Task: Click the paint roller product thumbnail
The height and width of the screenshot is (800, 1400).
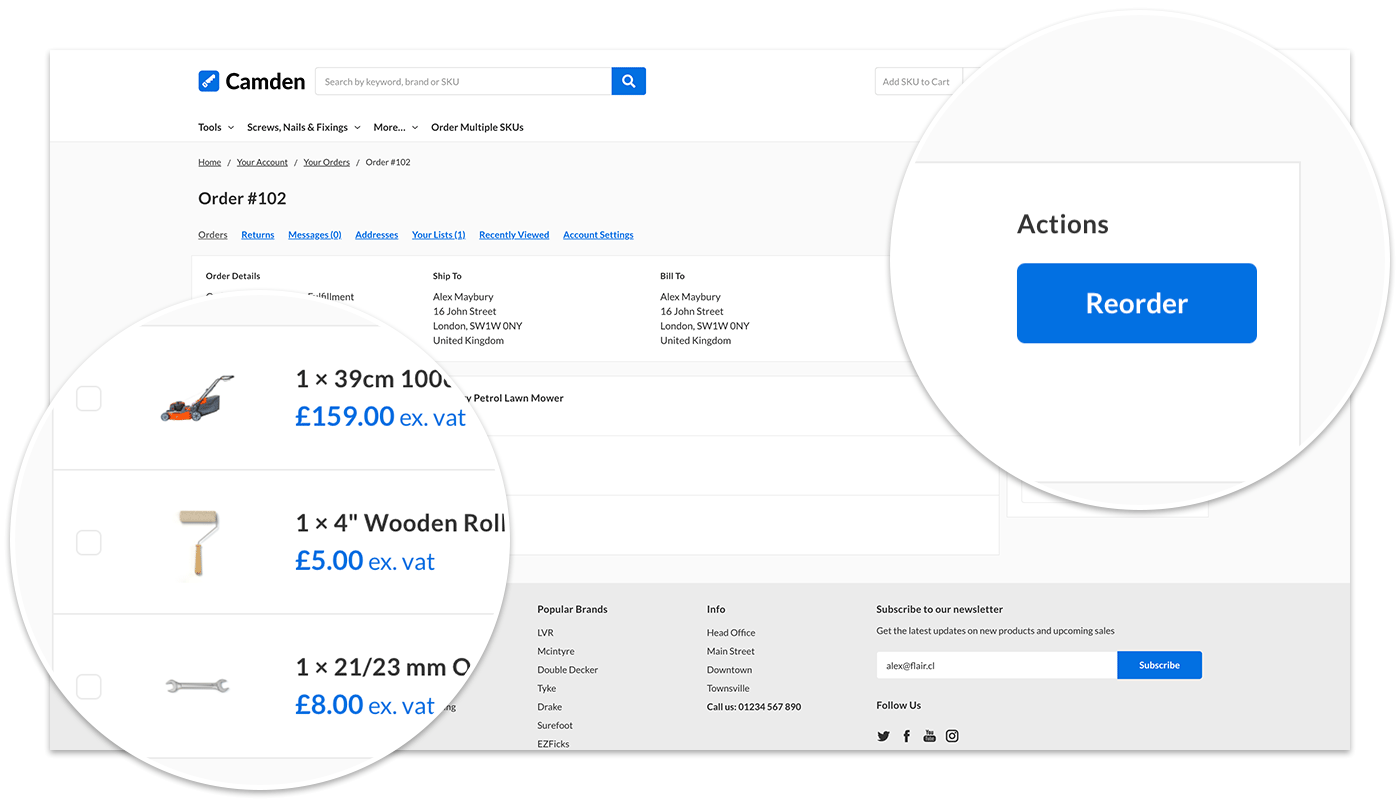Action: (198, 543)
